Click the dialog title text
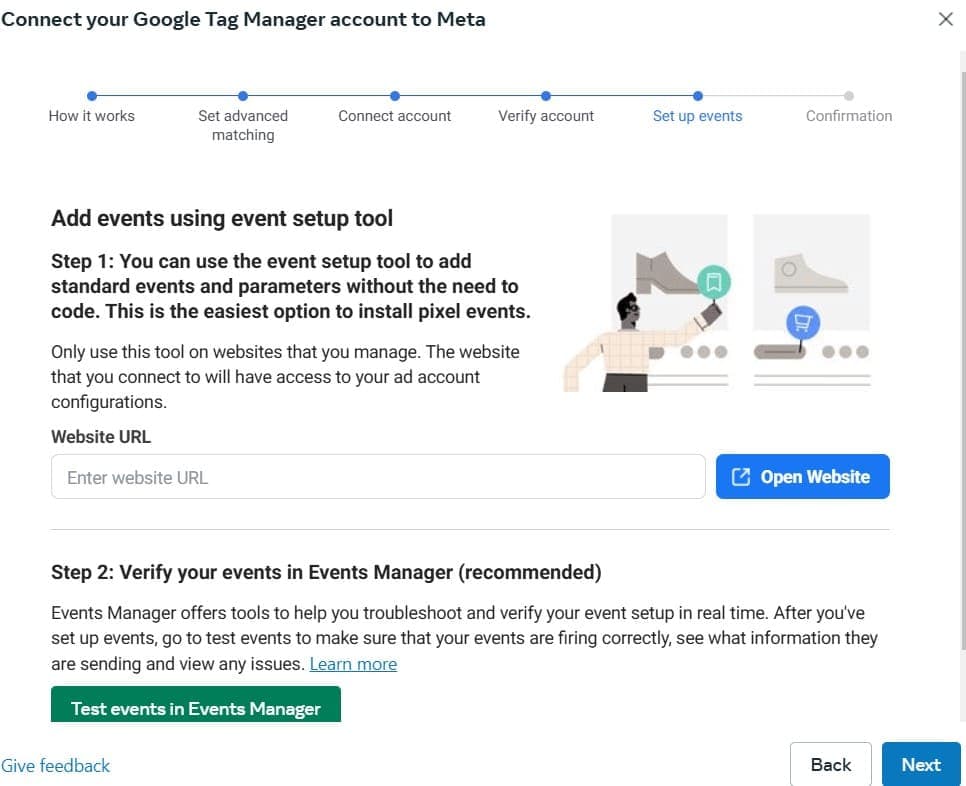 click(x=243, y=19)
